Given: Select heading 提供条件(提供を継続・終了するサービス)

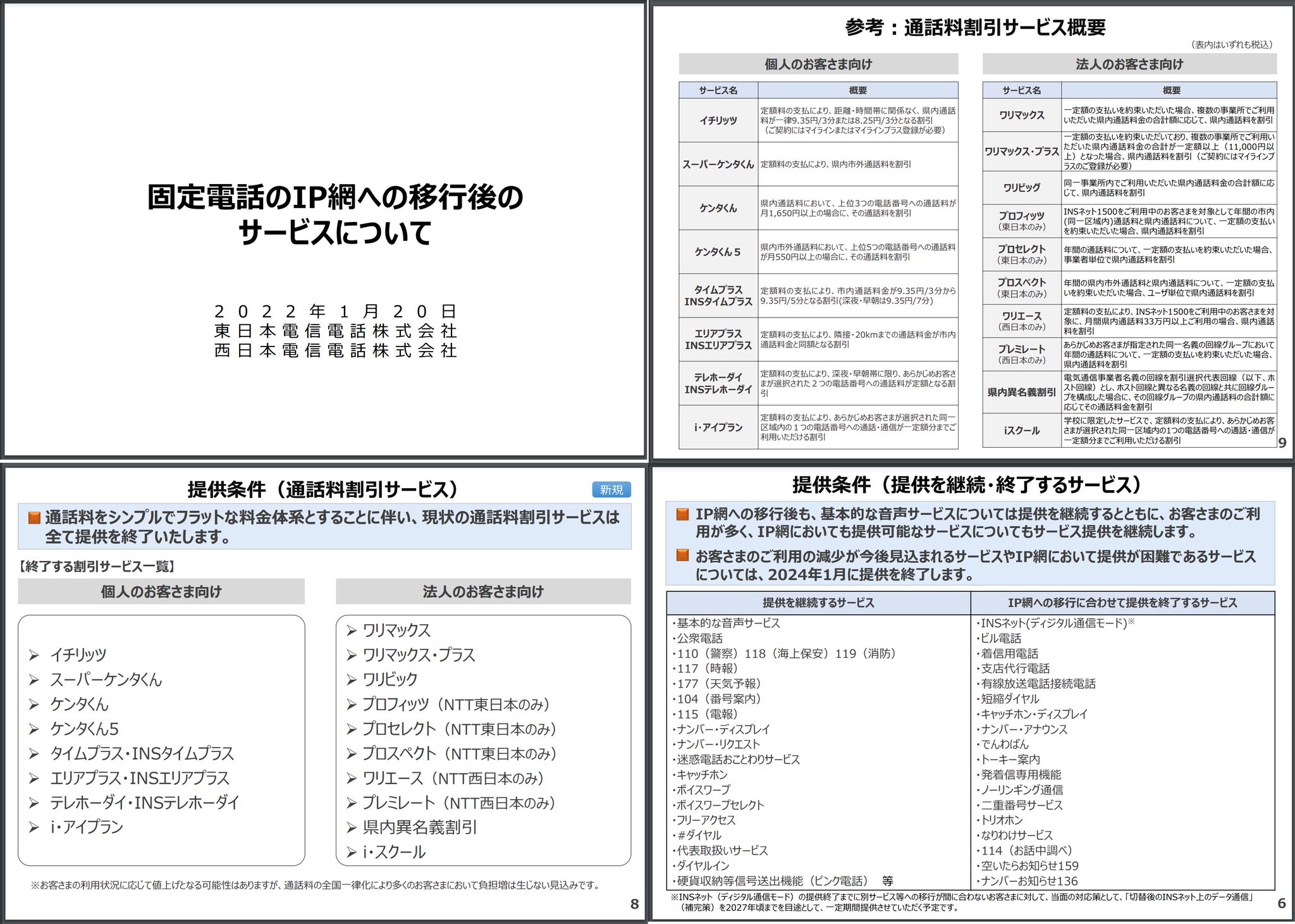Looking at the screenshot, I should 969,484.
